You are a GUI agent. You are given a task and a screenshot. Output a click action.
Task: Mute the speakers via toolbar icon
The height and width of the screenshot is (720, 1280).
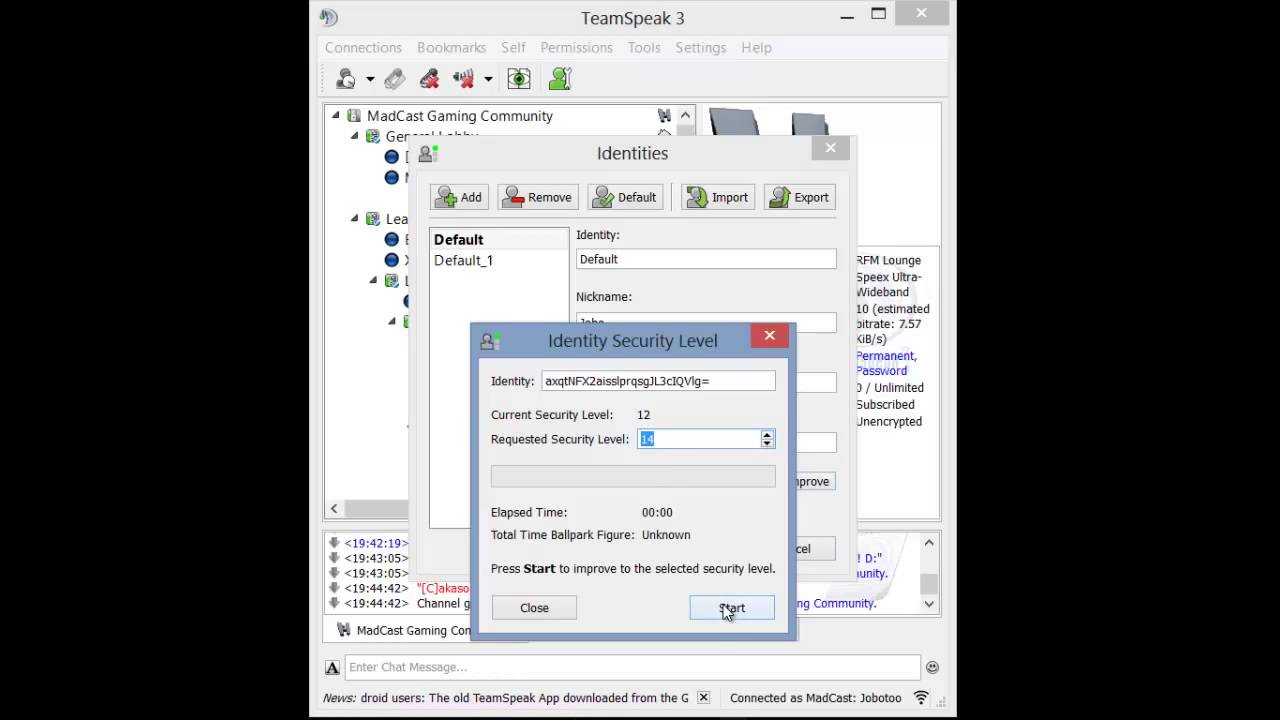click(x=463, y=79)
